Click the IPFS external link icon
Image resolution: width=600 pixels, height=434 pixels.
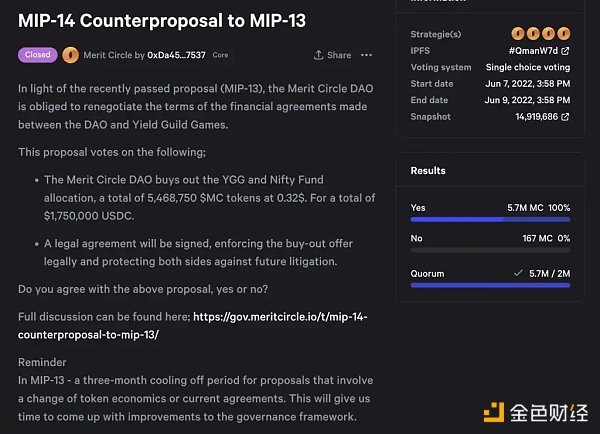coord(566,50)
